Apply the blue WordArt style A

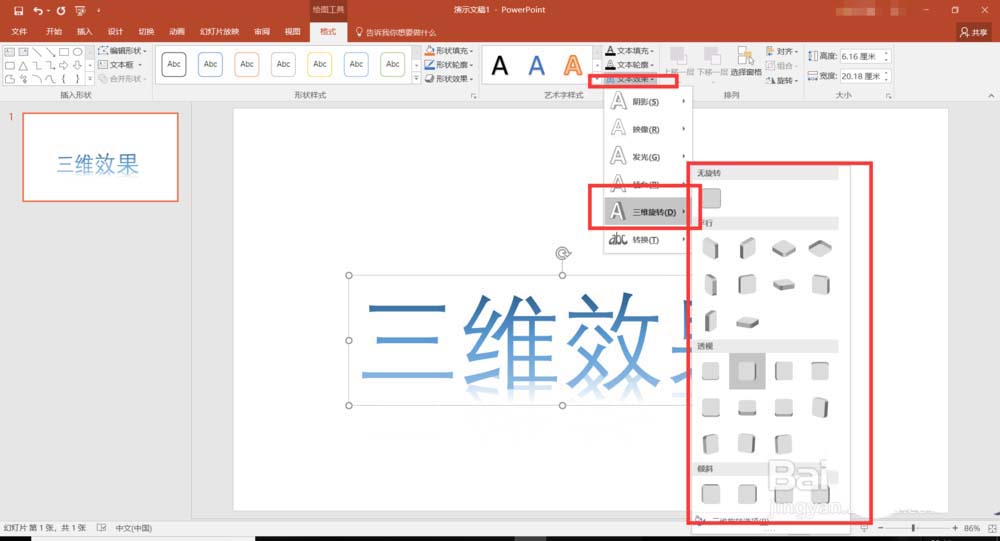tap(536, 65)
